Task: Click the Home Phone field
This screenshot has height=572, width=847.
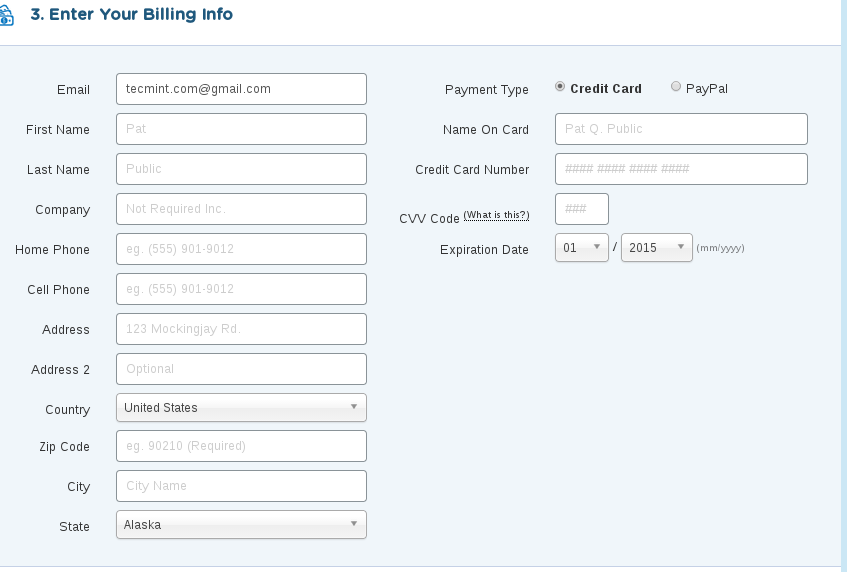Action: [241, 249]
